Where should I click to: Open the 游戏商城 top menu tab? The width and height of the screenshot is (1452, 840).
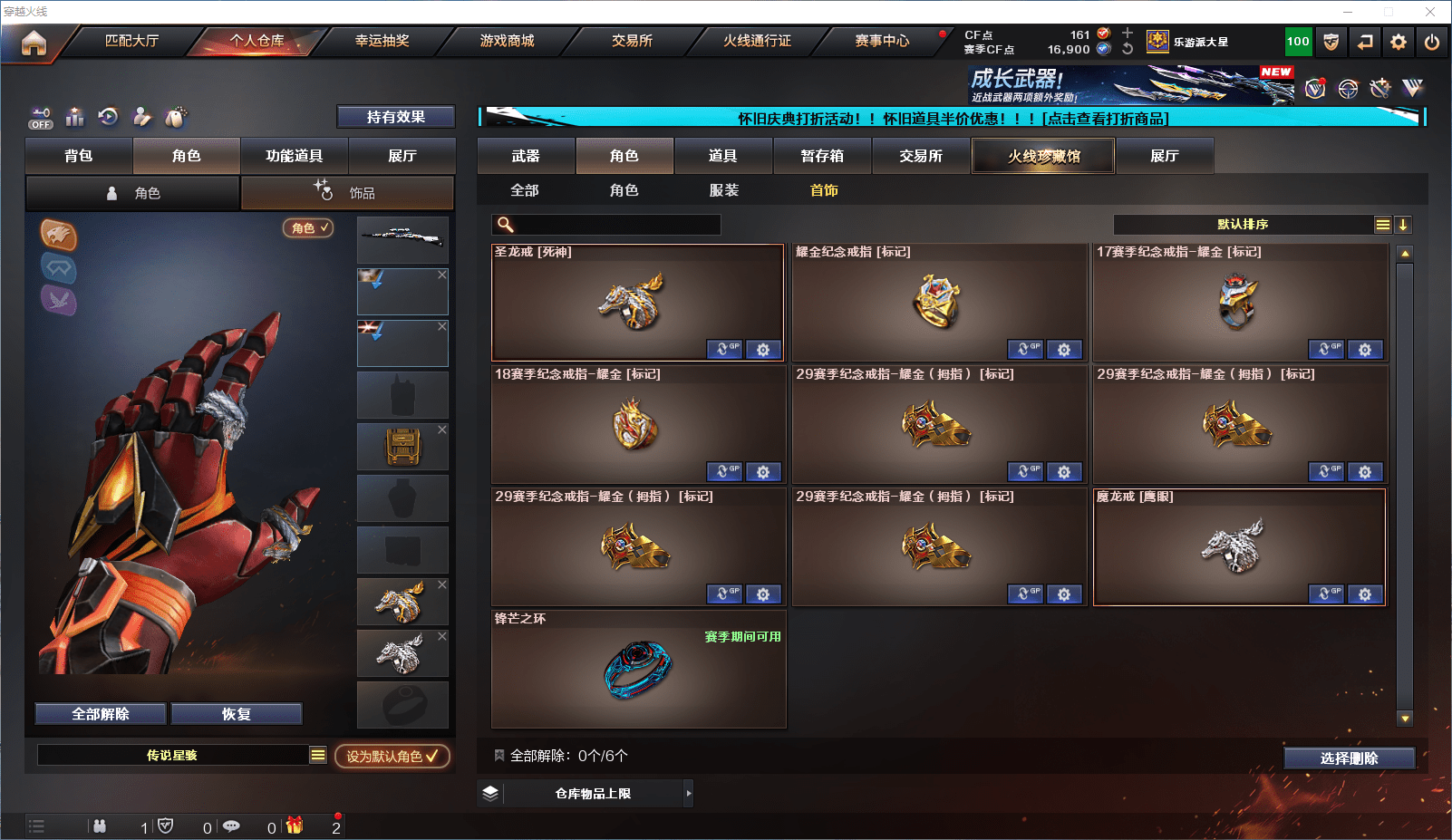tap(507, 41)
